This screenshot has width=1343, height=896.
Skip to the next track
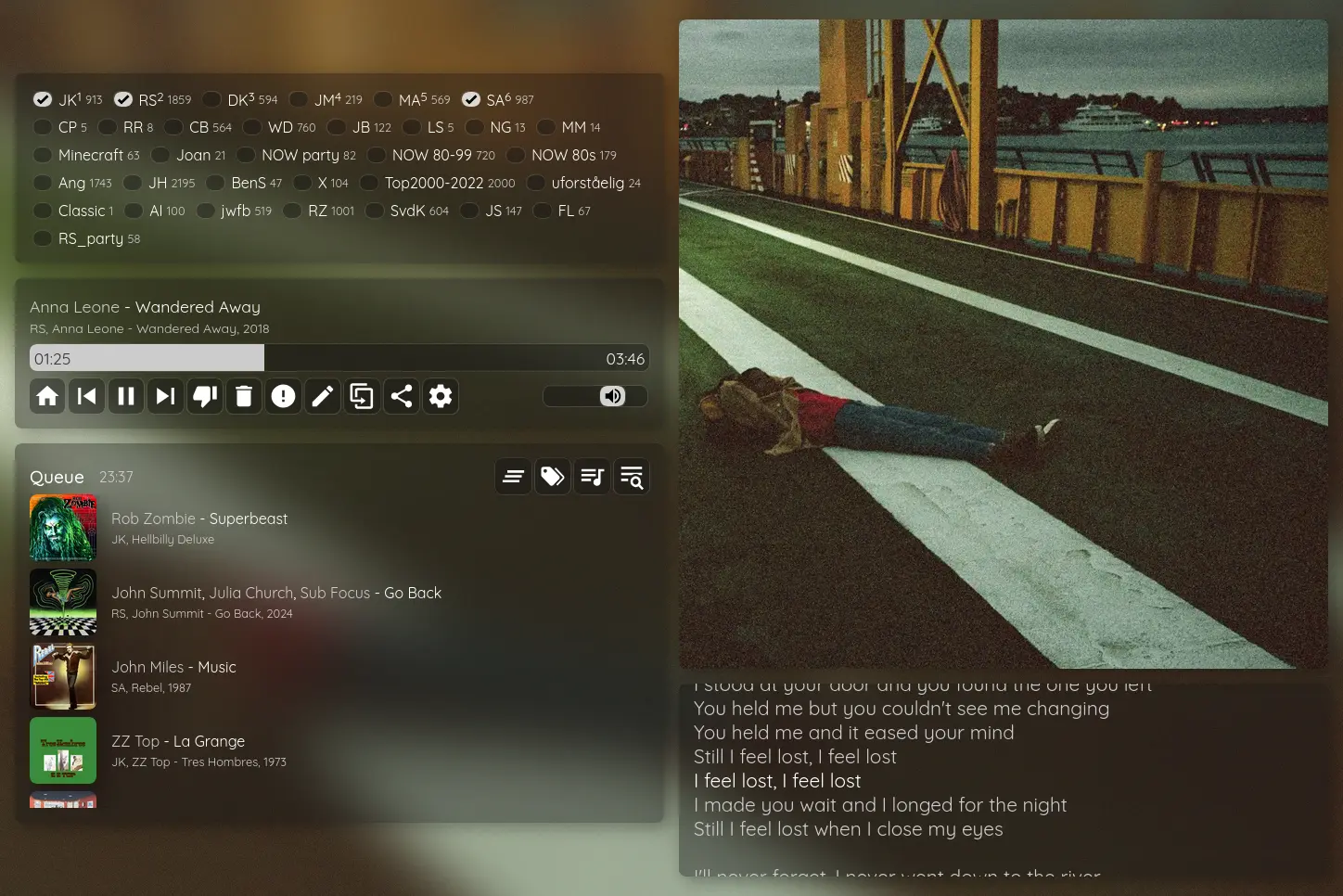(165, 397)
